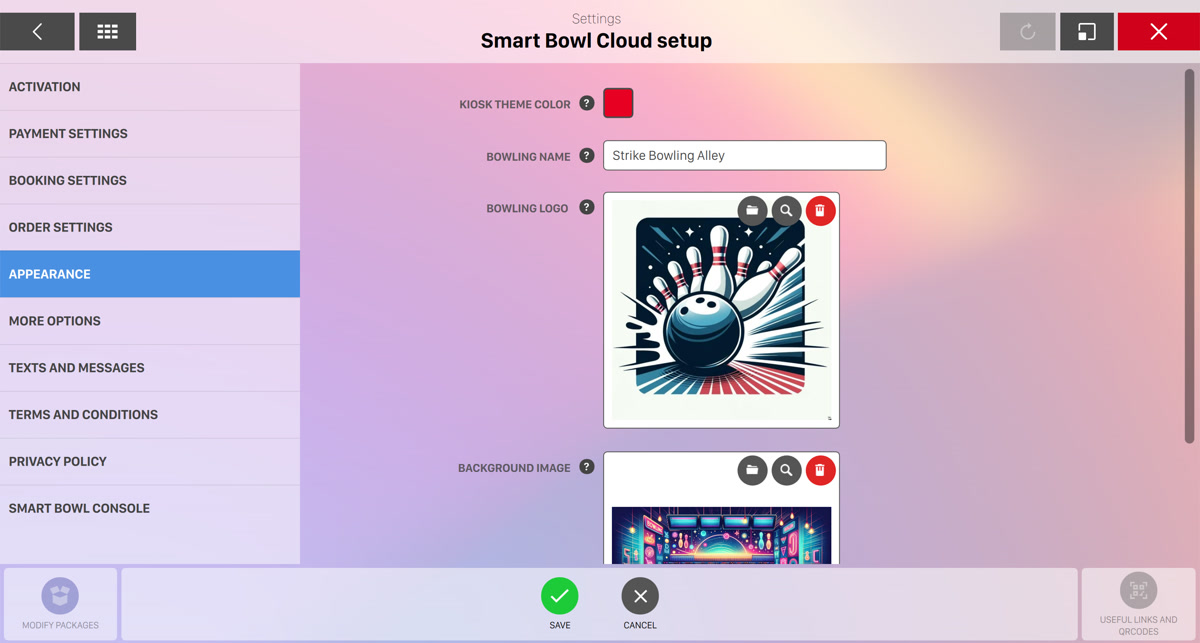Click the back arrow button

[37, 32]
